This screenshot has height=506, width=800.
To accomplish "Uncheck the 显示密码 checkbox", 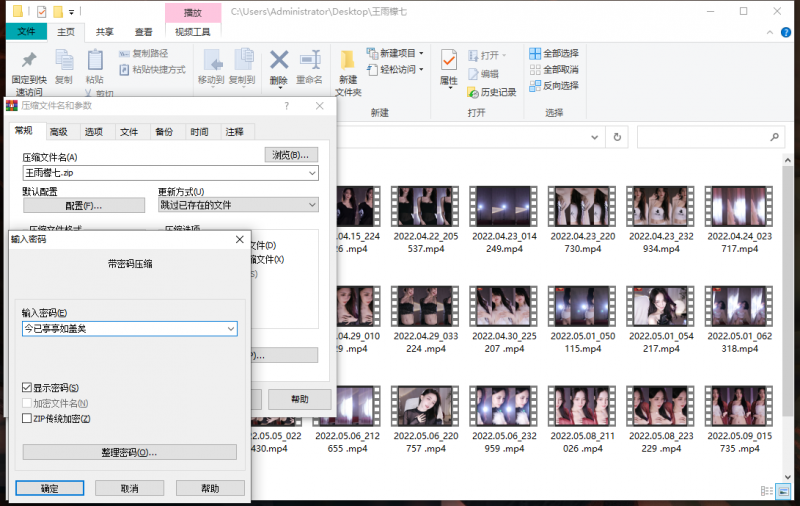I will (27, 388).
